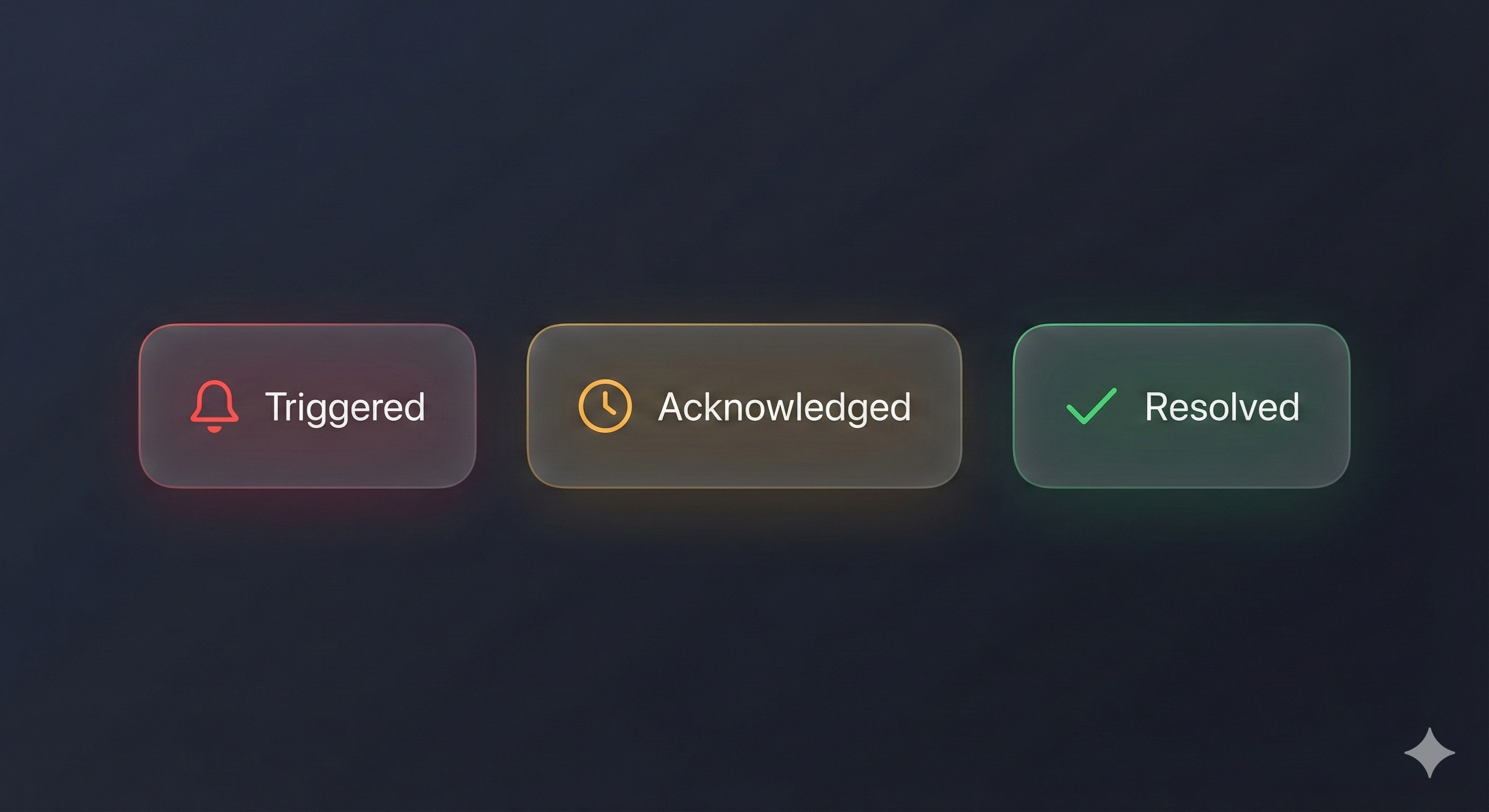The width and height of the screenshot is (1489, 812).
Task: Choose the amber-bordered status pill
Action: click(x=744, y=405)
